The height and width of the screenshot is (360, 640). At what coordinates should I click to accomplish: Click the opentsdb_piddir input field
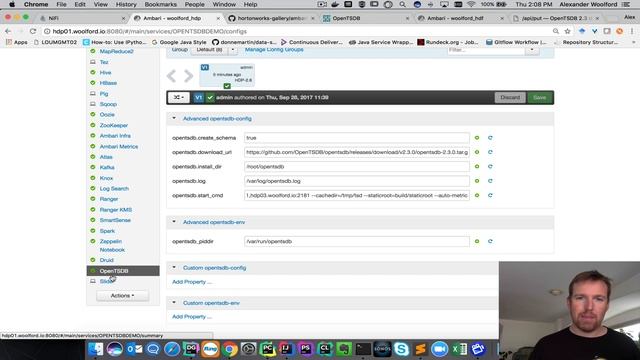pyautogui.click(x=357, y=241)
